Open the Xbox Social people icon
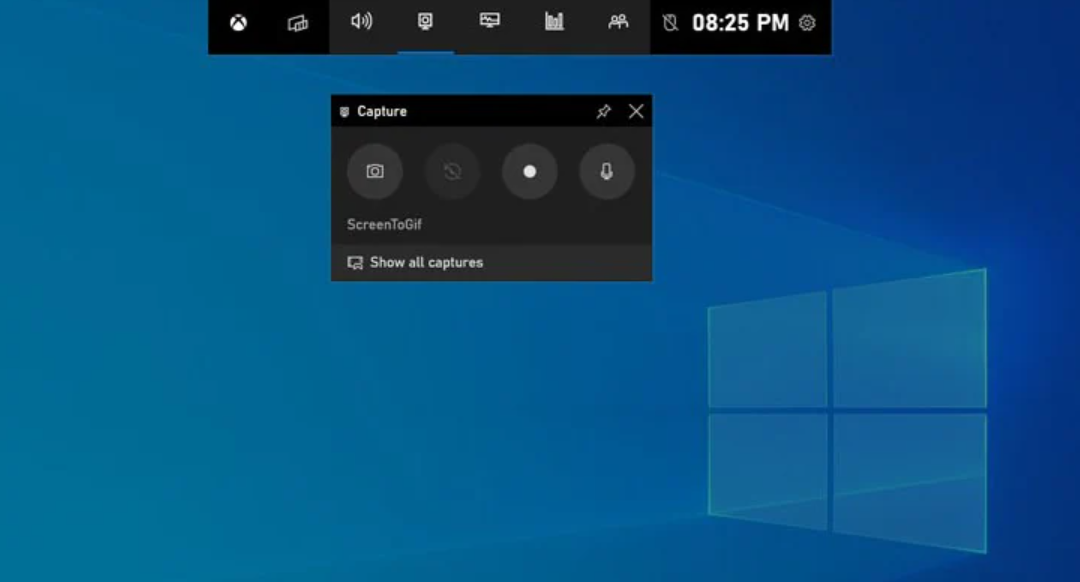 [x=618, y=21]
